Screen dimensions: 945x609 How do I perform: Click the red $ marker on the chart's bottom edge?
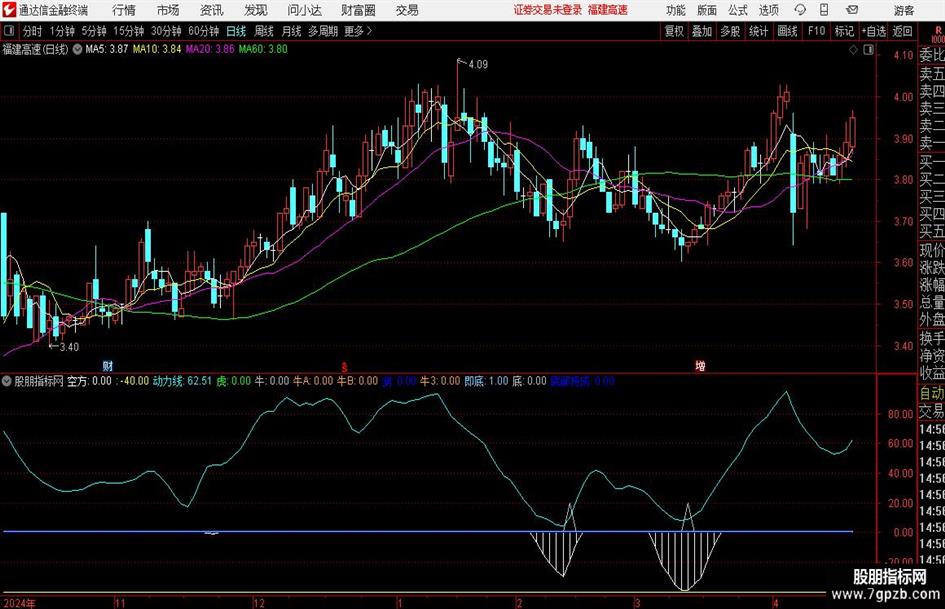(344, 367)
